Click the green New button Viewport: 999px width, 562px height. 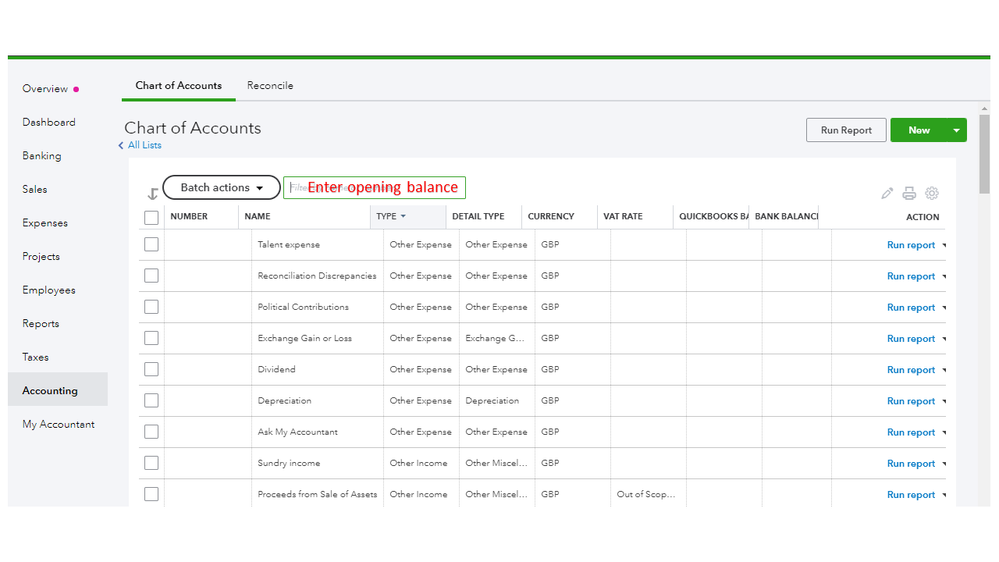919,130
